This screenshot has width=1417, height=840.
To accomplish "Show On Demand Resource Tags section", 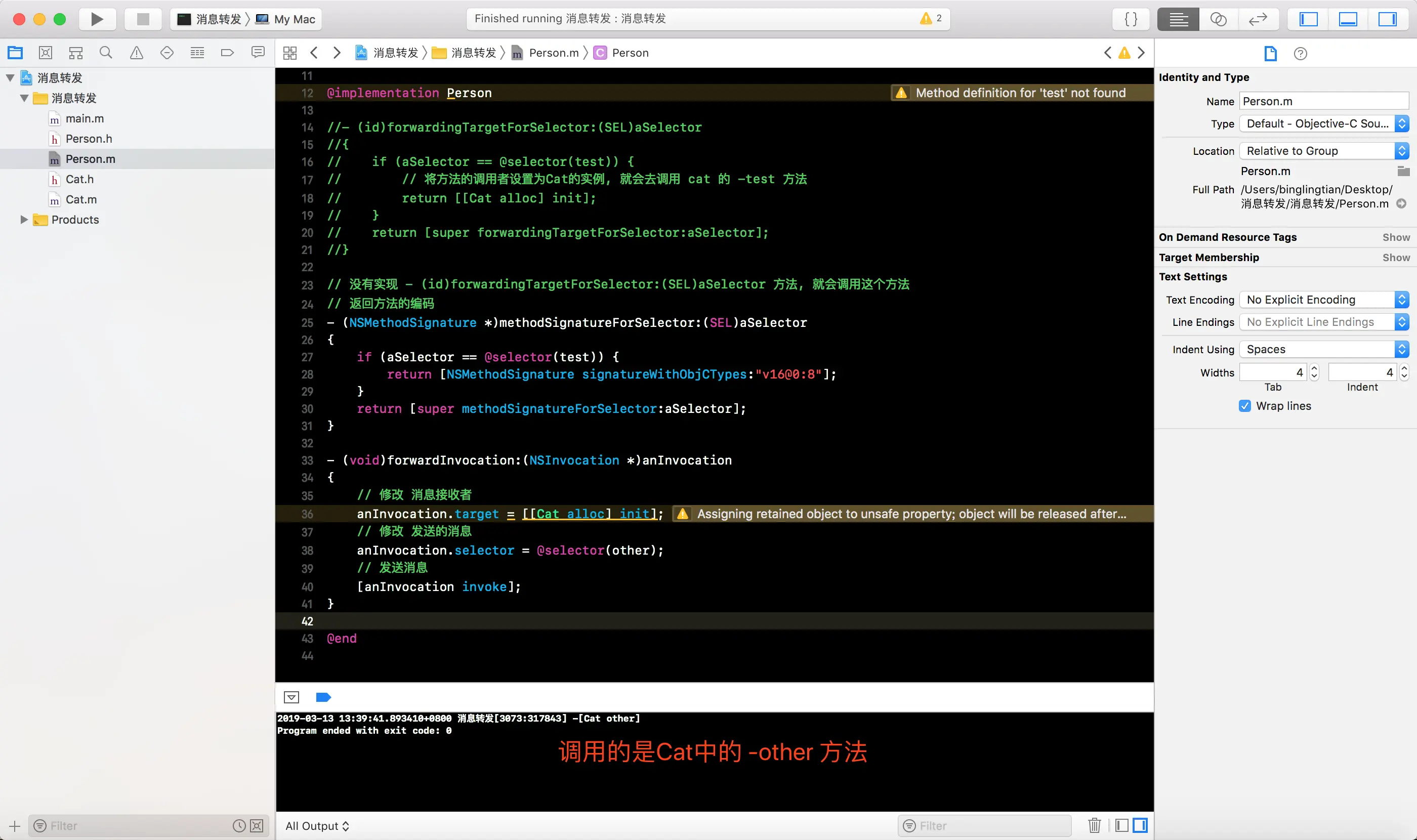I will tap(1395, 237).
